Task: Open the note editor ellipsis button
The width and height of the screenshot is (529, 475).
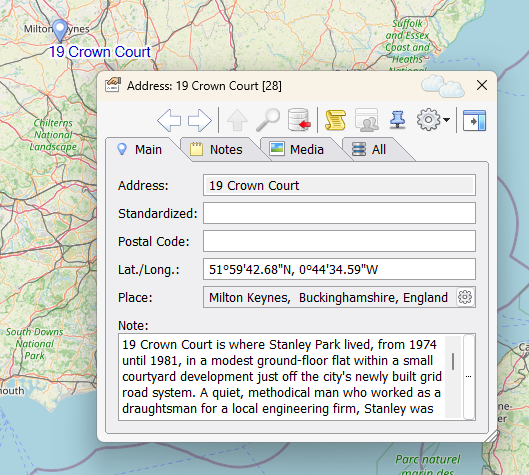Action: pyautogui.click(x=469, y=376)
